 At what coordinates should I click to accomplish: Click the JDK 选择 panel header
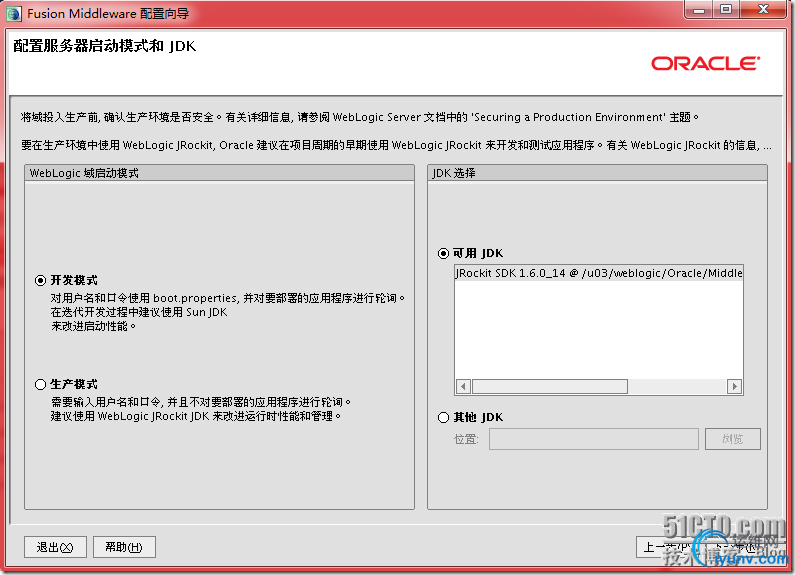tap(597, 173)
